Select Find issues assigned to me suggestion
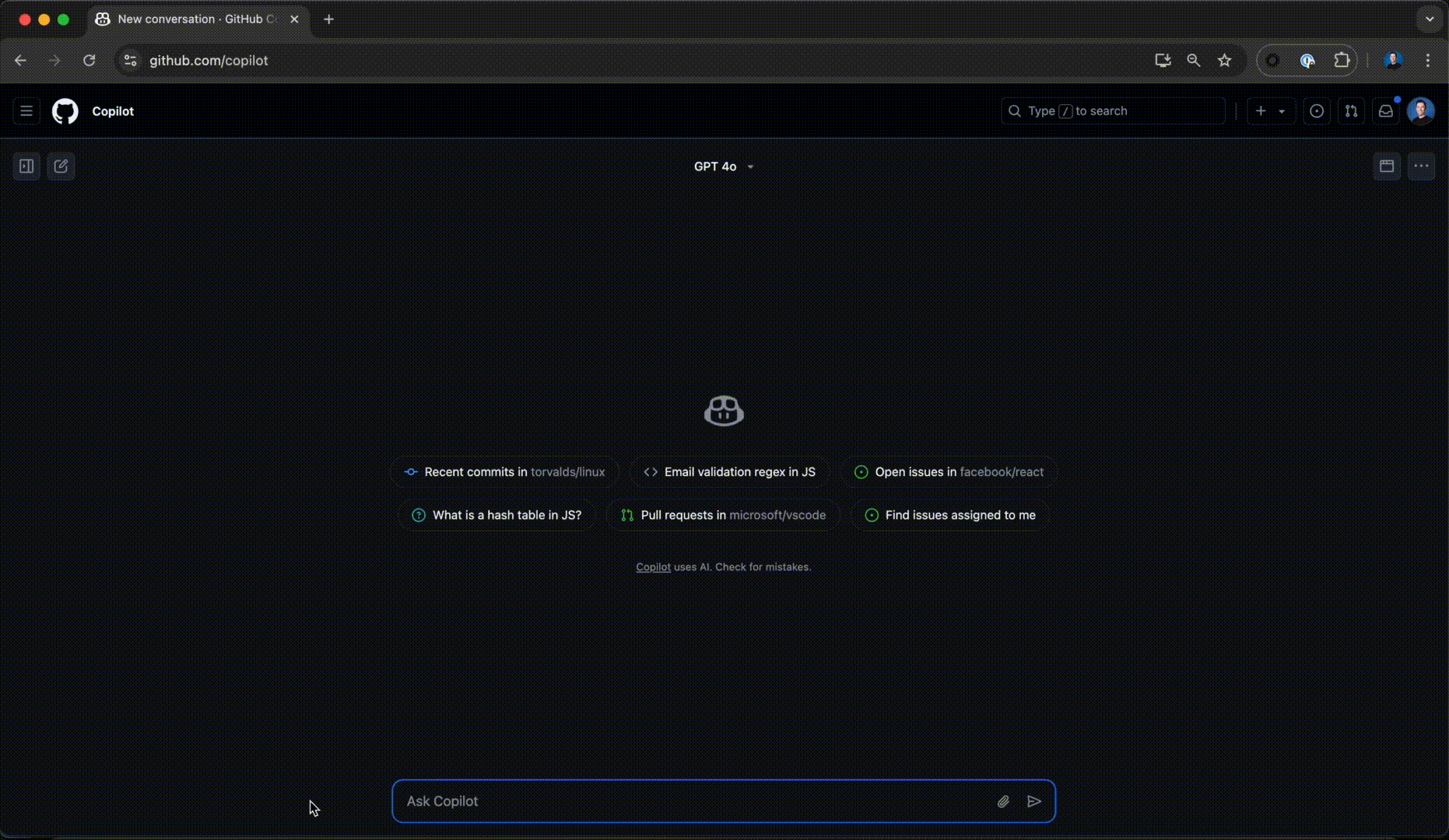This screenshot has width=1449, height=840. click(950, 515)
